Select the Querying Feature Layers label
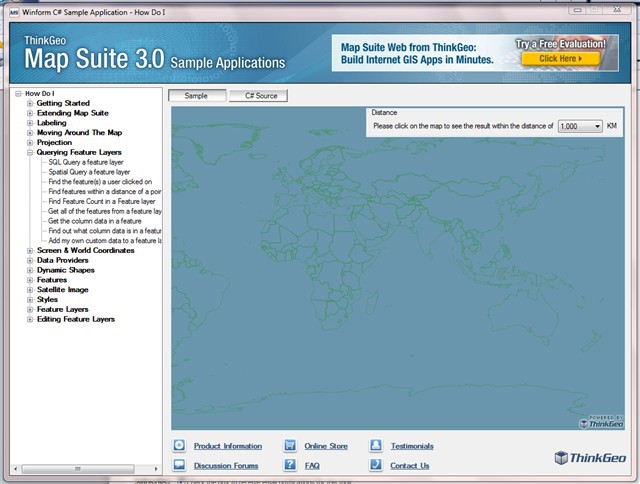The image size is (640, 484). [x=79, y=152]
